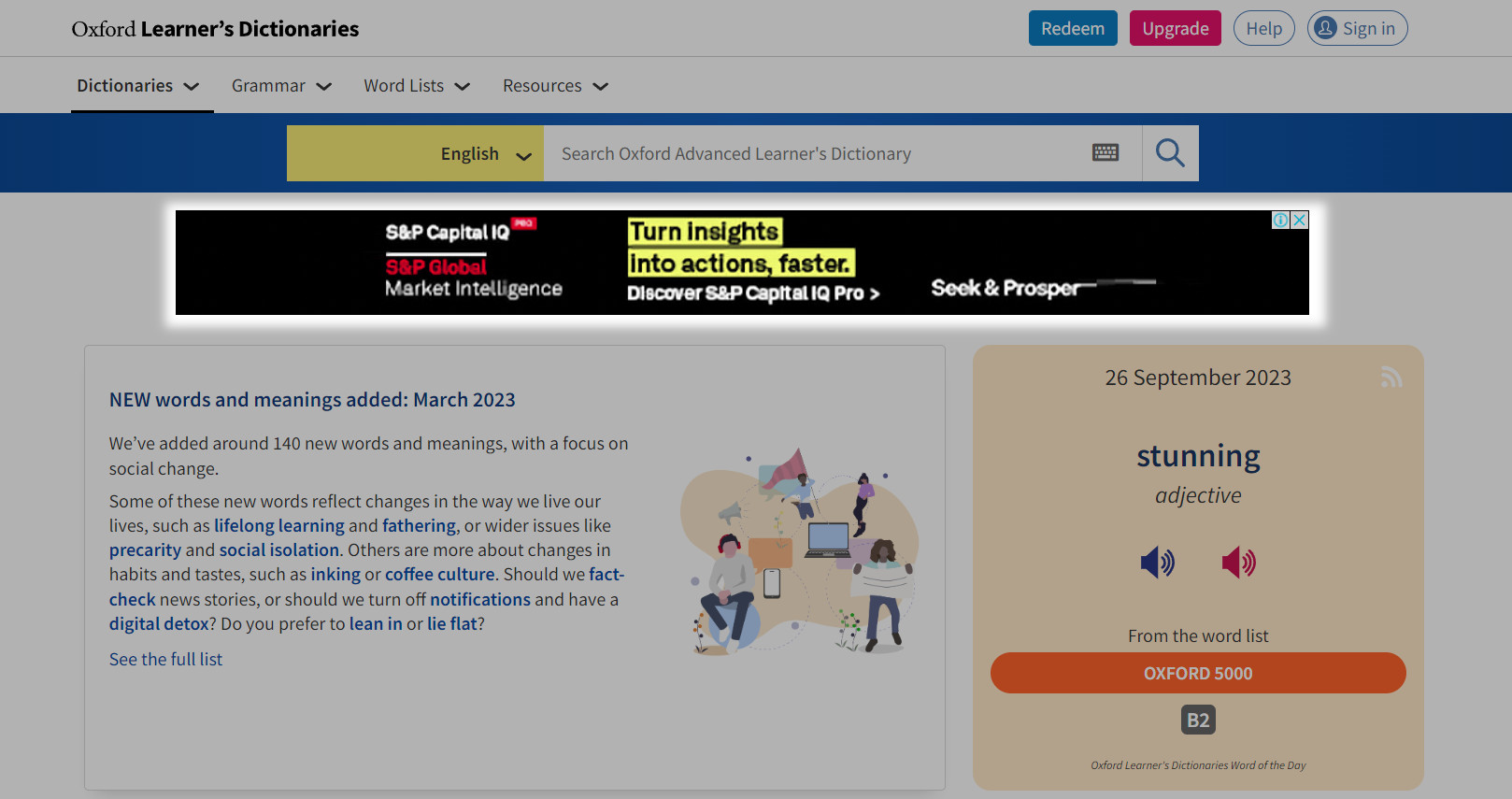This screenshot has height=799, width=1512.
Task: Open the 'lean in' link
Action: (x=376, y=623)
